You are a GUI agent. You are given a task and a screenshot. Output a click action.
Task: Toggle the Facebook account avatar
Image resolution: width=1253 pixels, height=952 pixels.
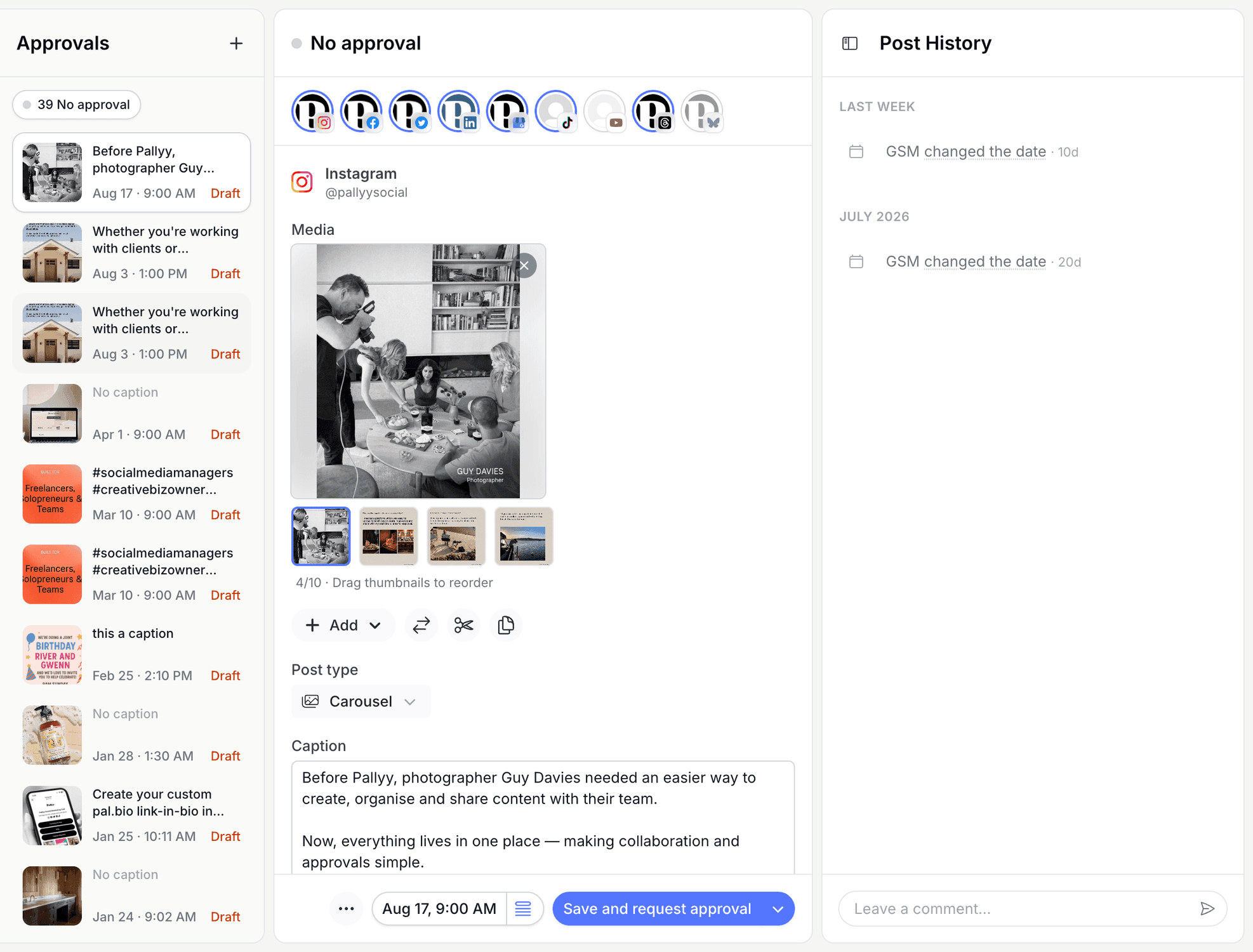[361, 111]
